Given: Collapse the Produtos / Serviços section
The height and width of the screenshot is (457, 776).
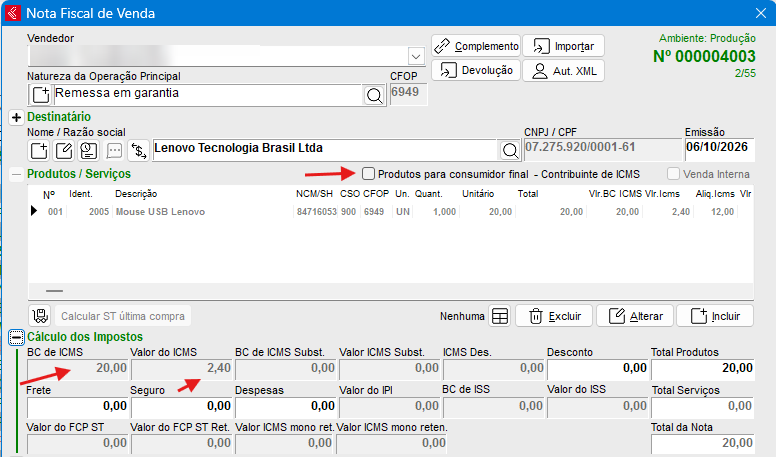Looking at the screenshot, I should pos(16,174).
